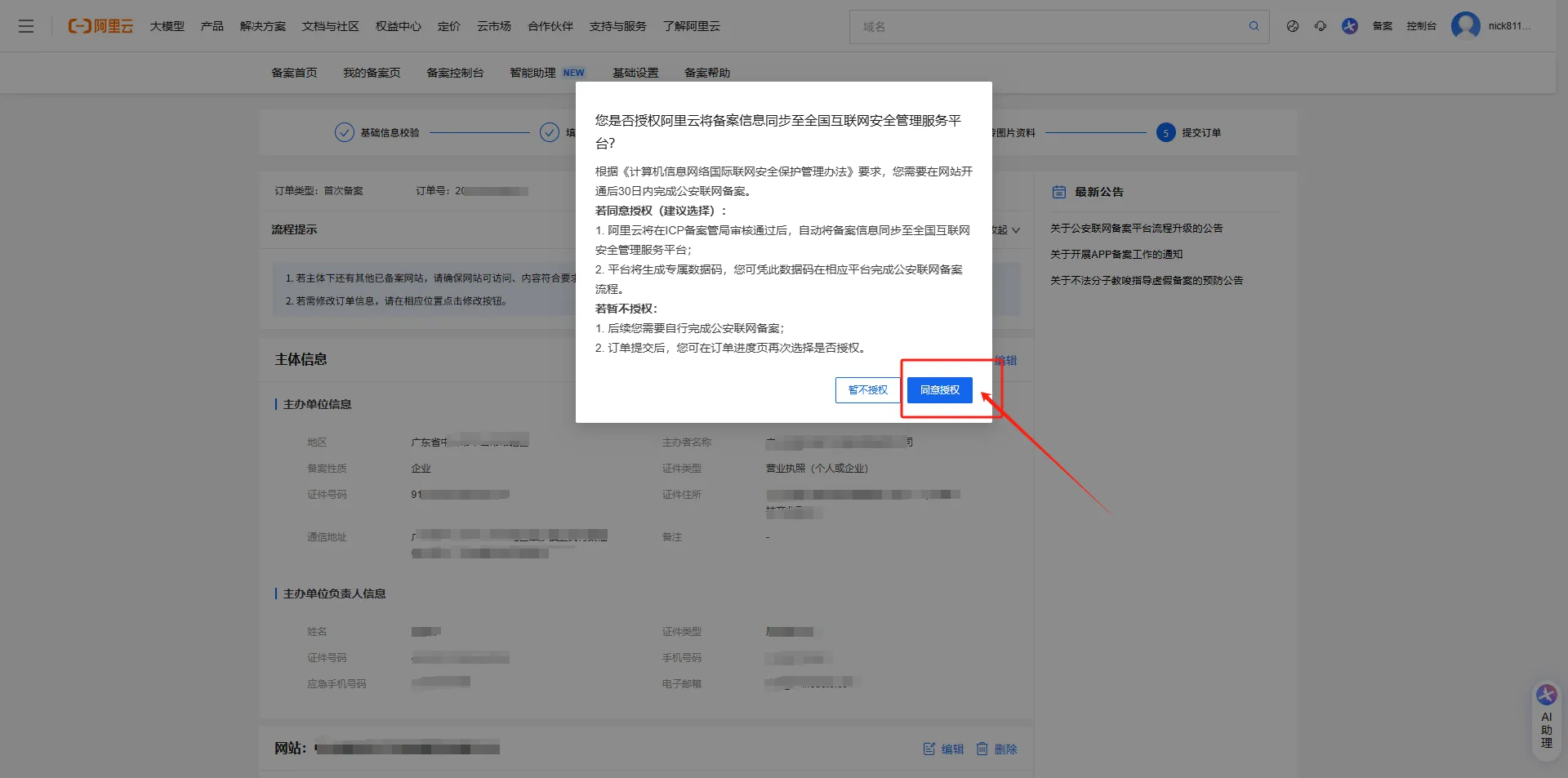Open the 智能助理 NEW tab
The height and width of the screenshot is (778, 1568).
point(546,73)
